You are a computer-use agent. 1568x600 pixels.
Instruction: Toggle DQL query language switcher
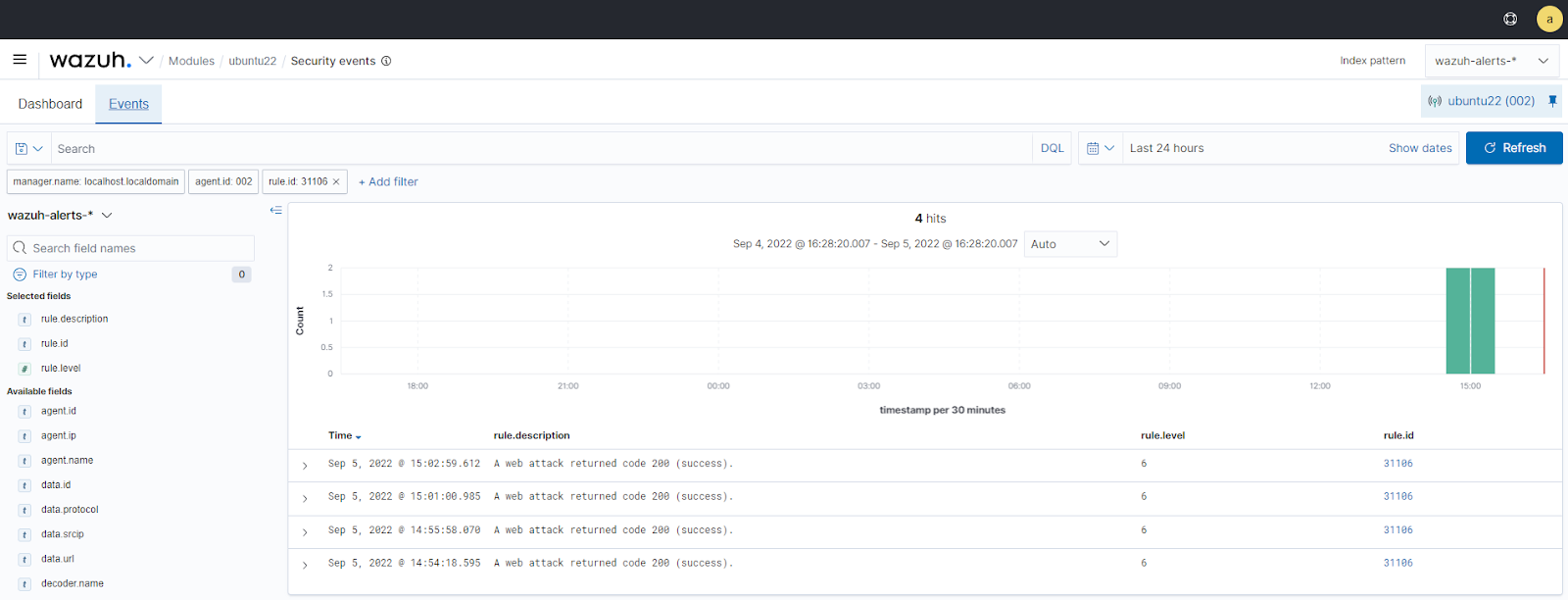click(1052, 149)
